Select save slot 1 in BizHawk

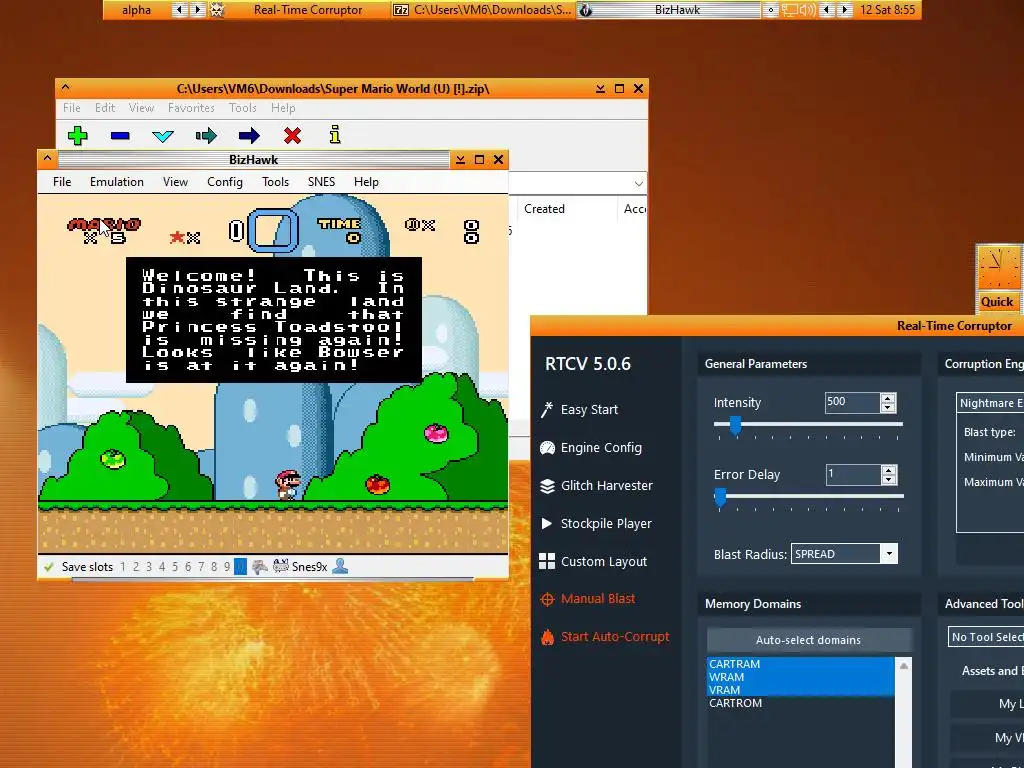coord(123,567)
